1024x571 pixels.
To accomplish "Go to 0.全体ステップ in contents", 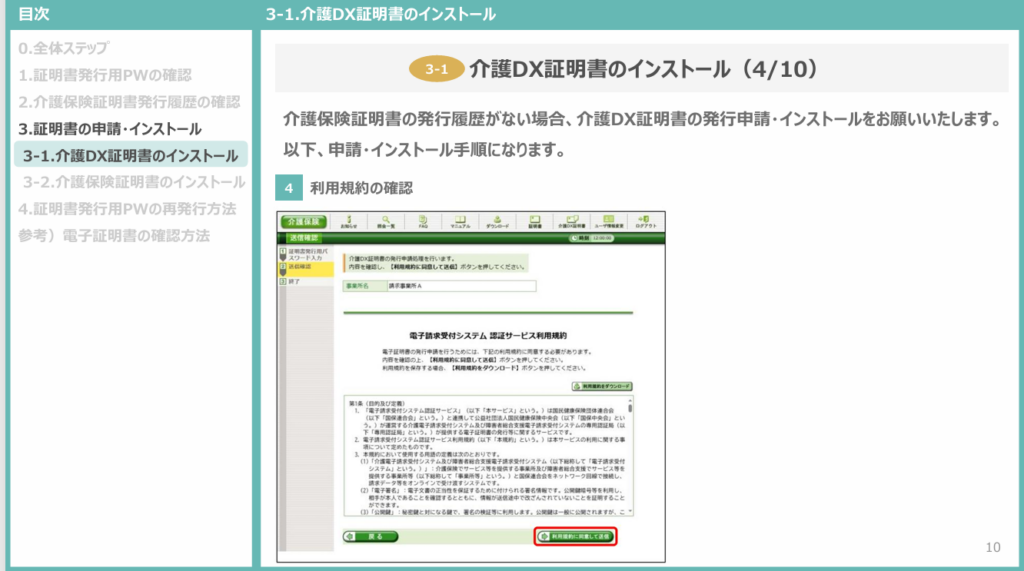I will (x=63, y=48).
